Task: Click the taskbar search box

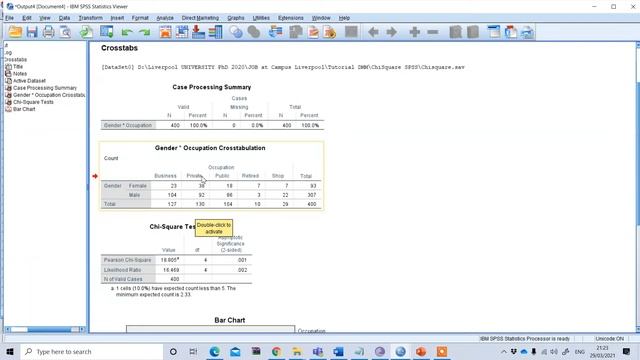Action: [x=92, y=351]
